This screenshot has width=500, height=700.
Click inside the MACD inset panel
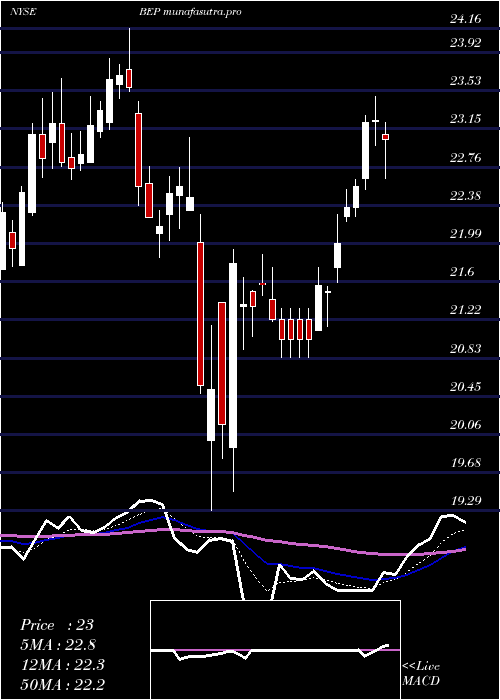(x=275, y=650)
